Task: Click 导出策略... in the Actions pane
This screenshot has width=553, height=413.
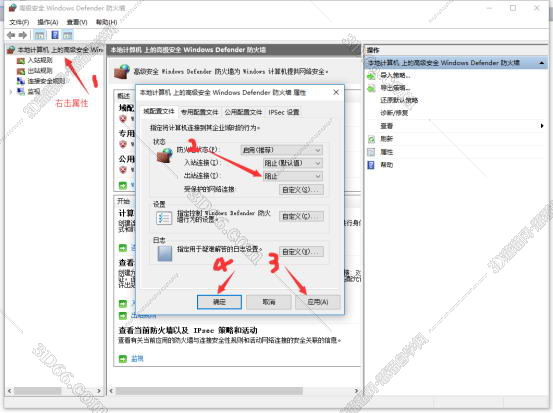Action: 395,88
